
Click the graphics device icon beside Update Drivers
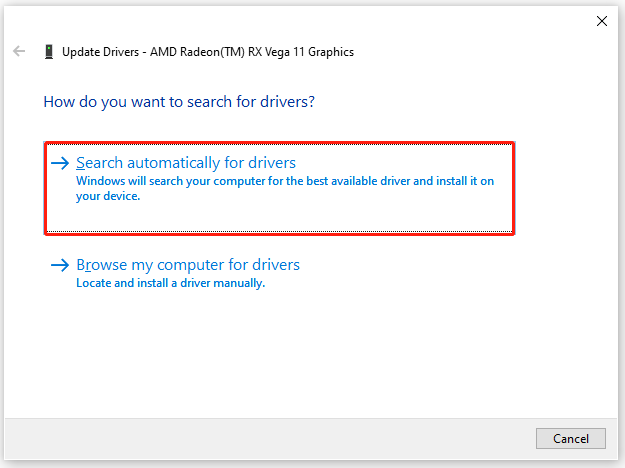(49, 52)
